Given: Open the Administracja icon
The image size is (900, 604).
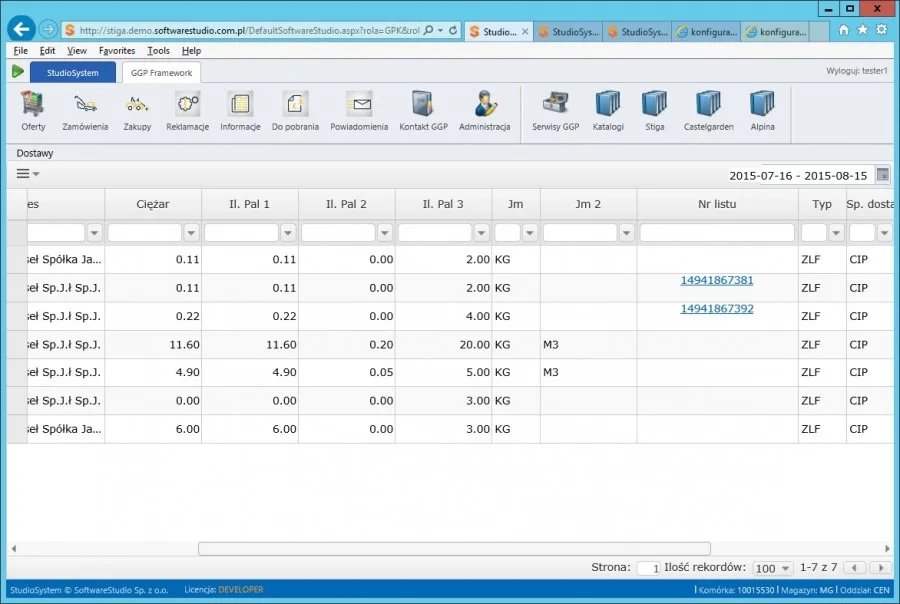Looking at the screenshot, I should click(x=484, y=104).
